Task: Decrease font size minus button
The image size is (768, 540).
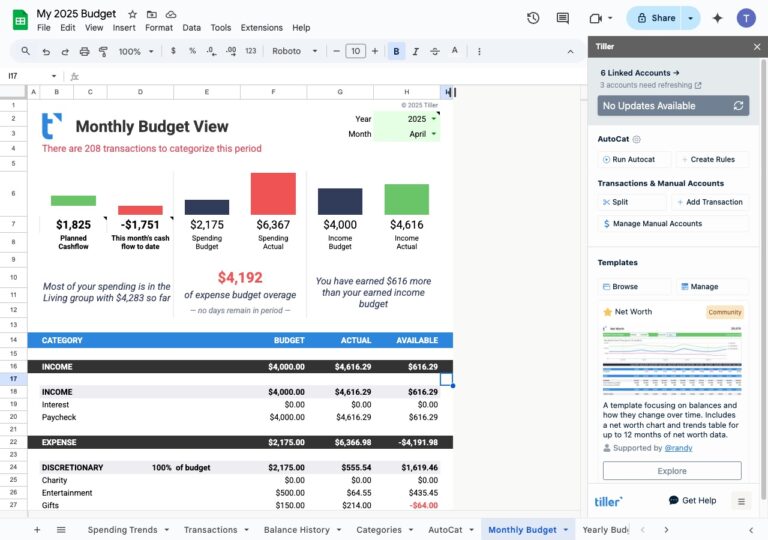Action: coord(336,51)
